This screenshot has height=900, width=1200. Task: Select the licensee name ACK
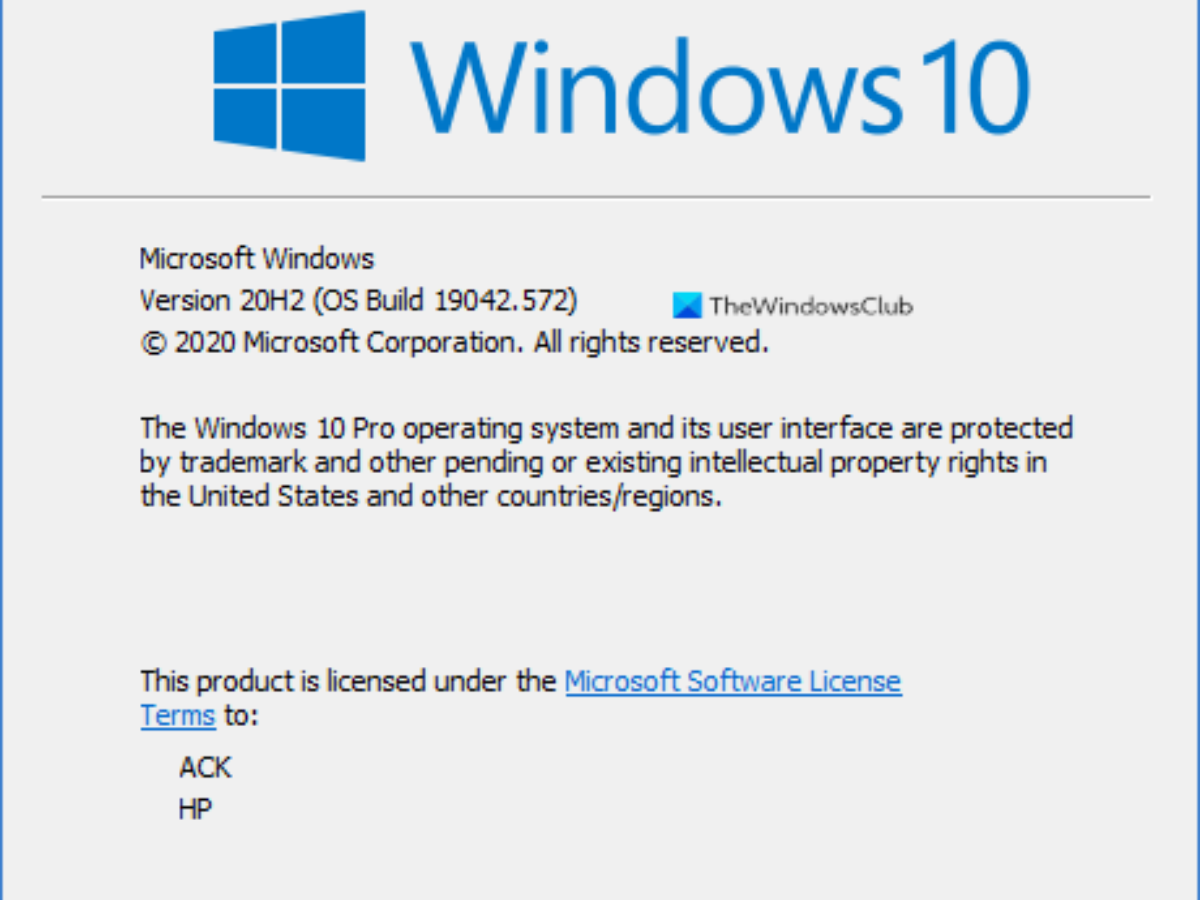205,767
